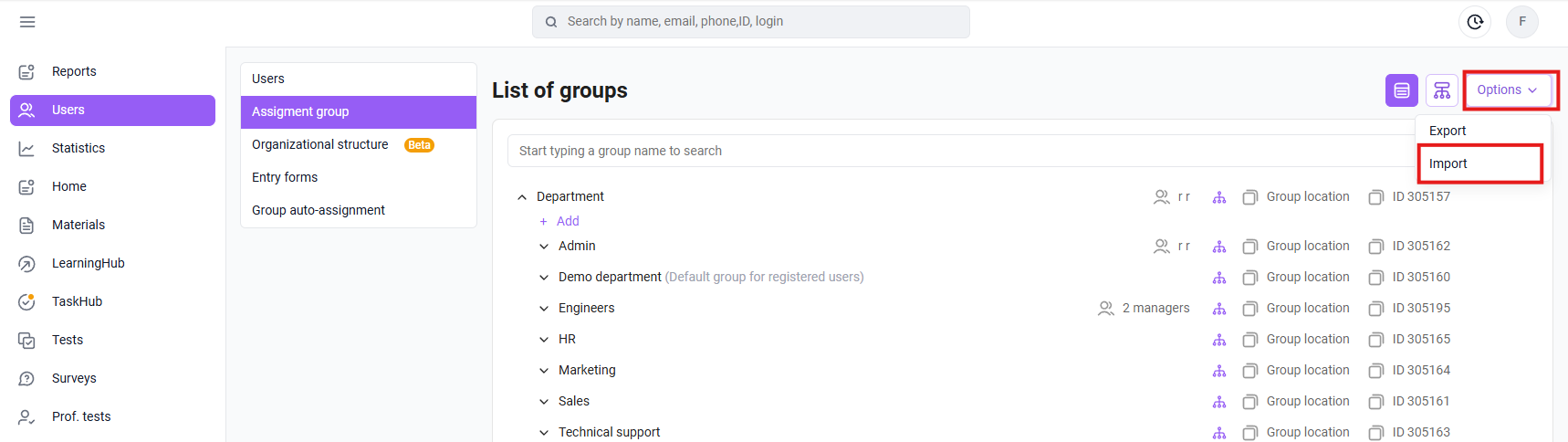Open the Options dropdown
This screenshot has width=1568, height=442.
point(1507,90)
